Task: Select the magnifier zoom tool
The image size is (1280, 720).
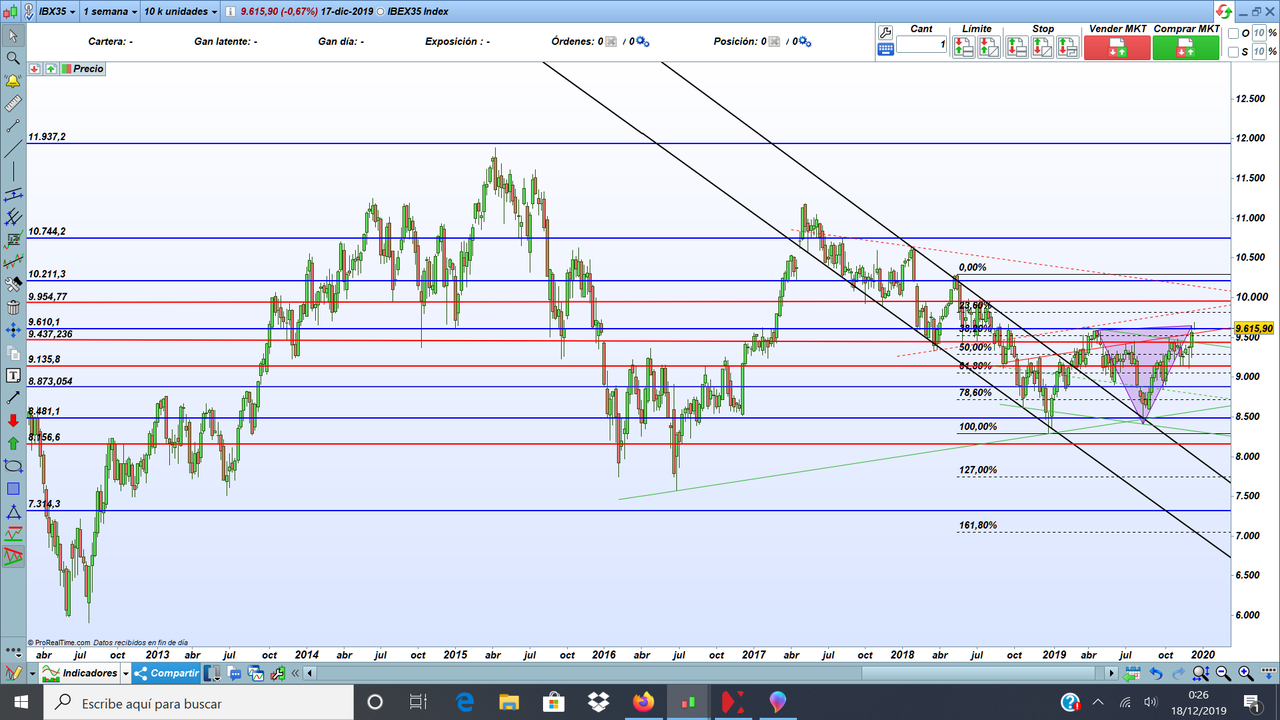Action: point(13,57)
